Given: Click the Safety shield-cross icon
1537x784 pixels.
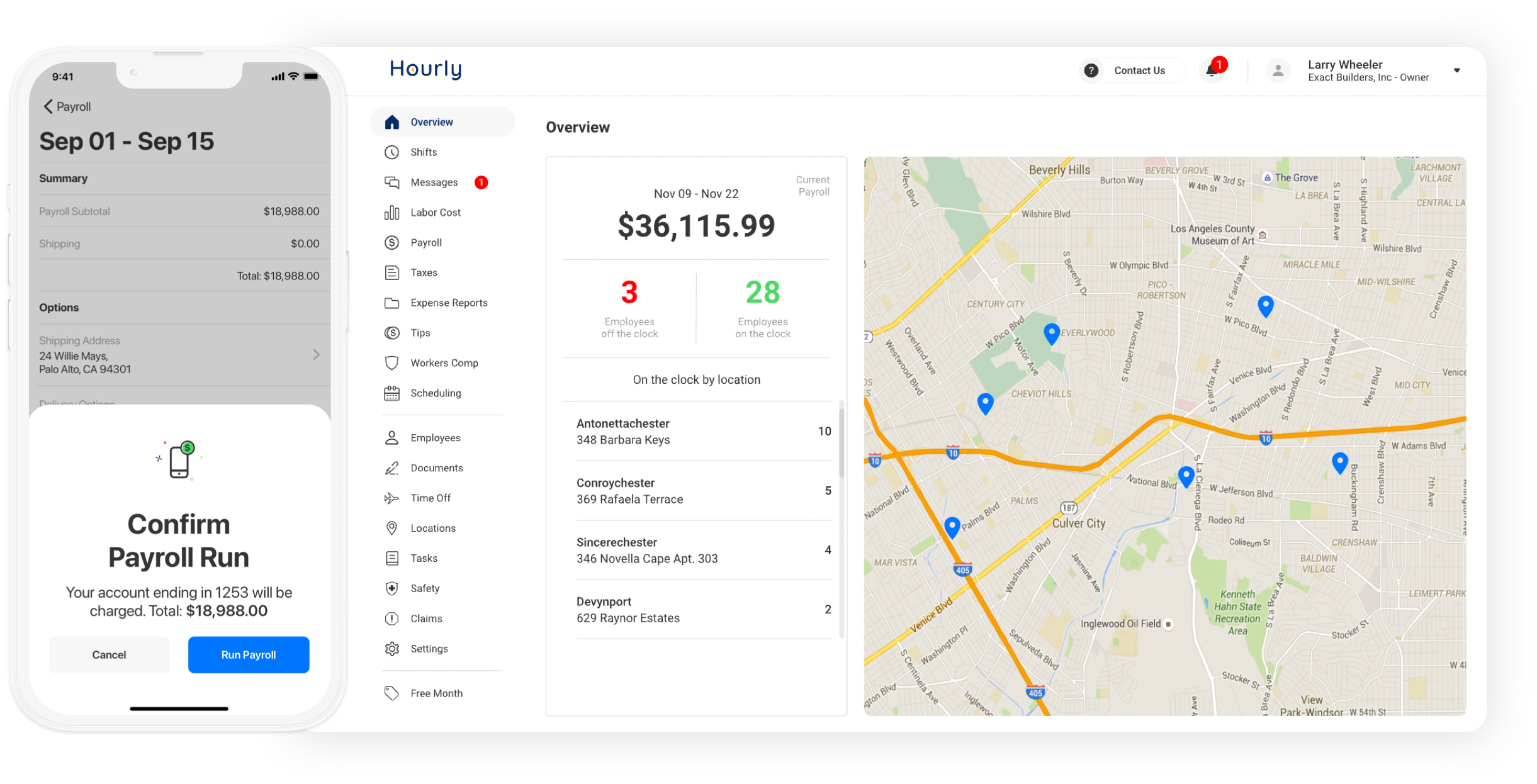Looking at the screenshot, I should [x=391, y=588].
